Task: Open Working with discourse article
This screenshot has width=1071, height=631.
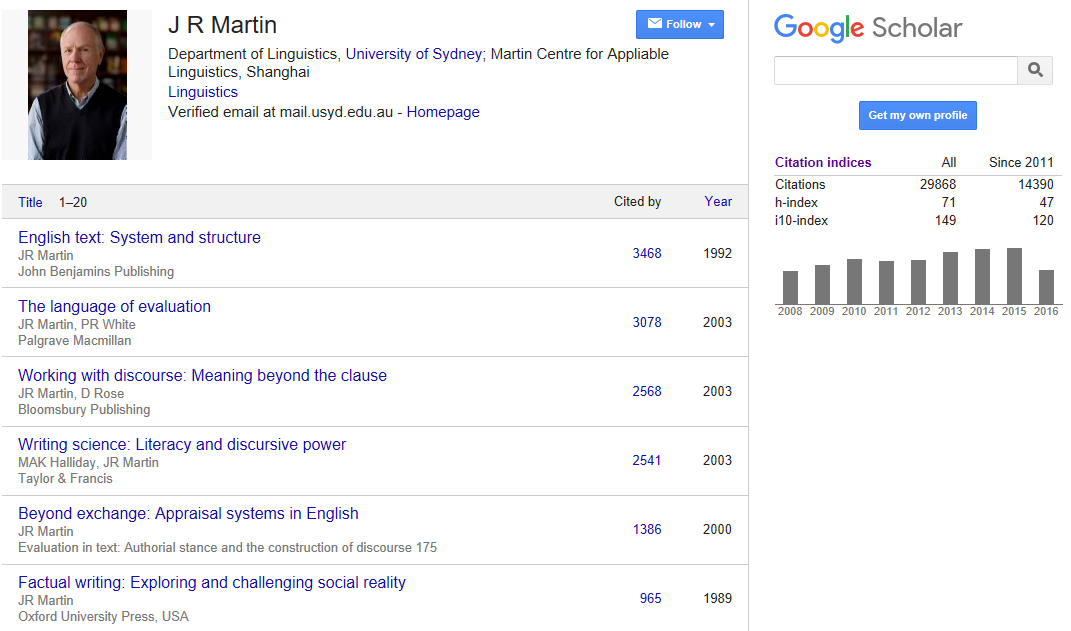Action: pos(202,376)
